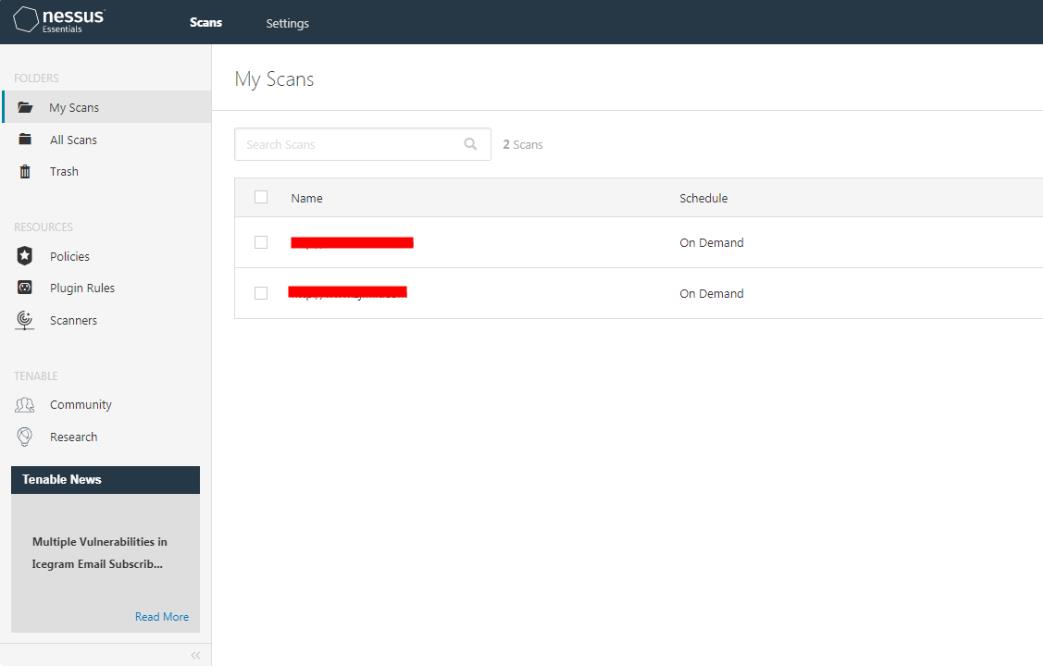Click Read More in Tenable News
The width and height of the screenshot is (1043, 672).
click(x=161, y=617)
